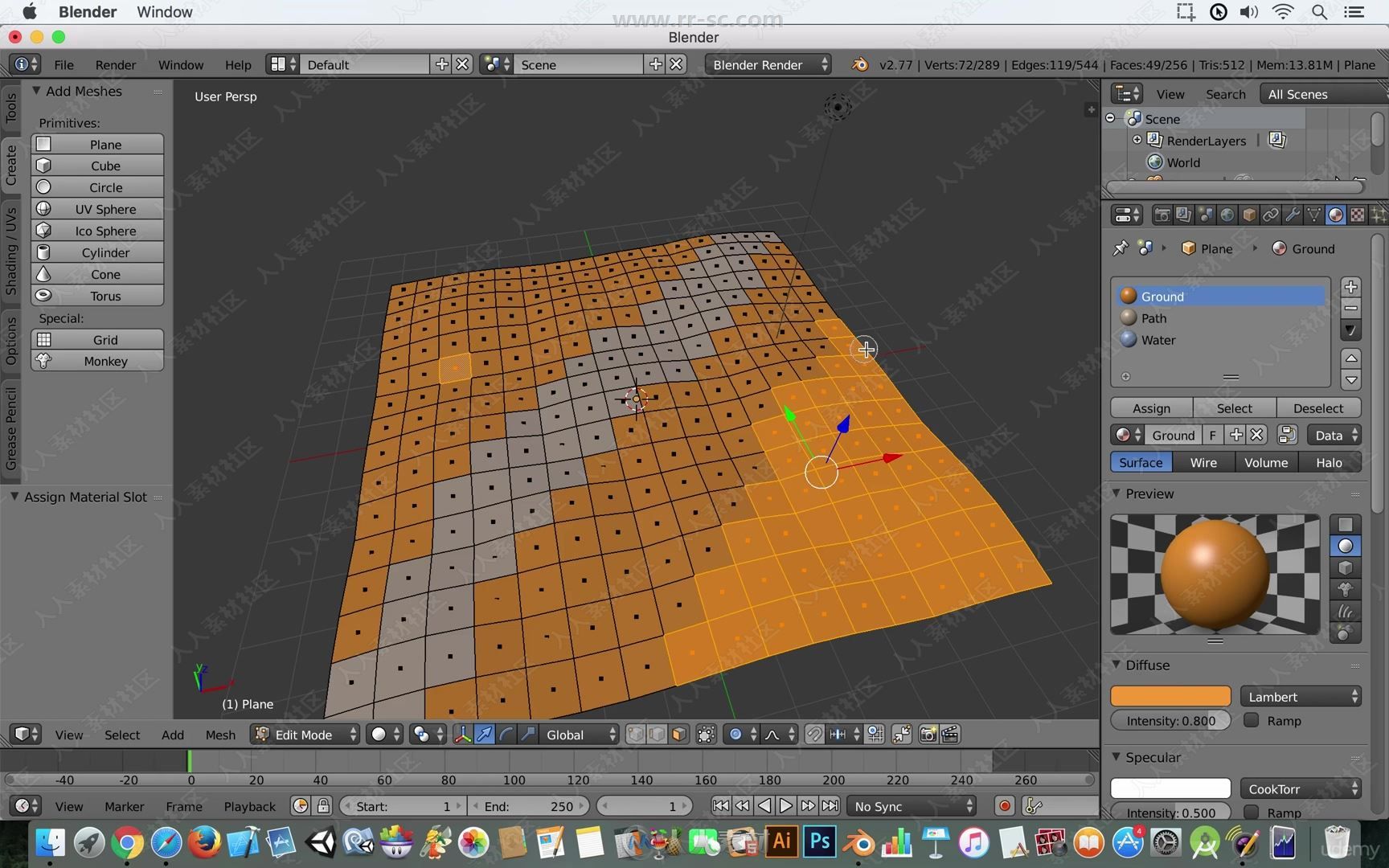Click the white specular color swatch
Screen dimensions: 1389x868
(1170, 788)
